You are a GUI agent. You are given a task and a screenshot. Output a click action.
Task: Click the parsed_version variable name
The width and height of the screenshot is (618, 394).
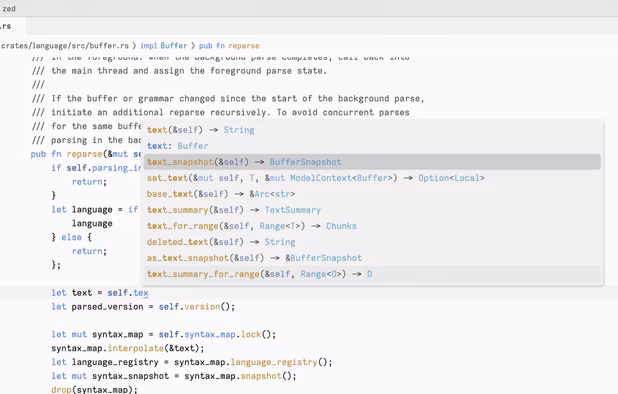coord(107,307)
